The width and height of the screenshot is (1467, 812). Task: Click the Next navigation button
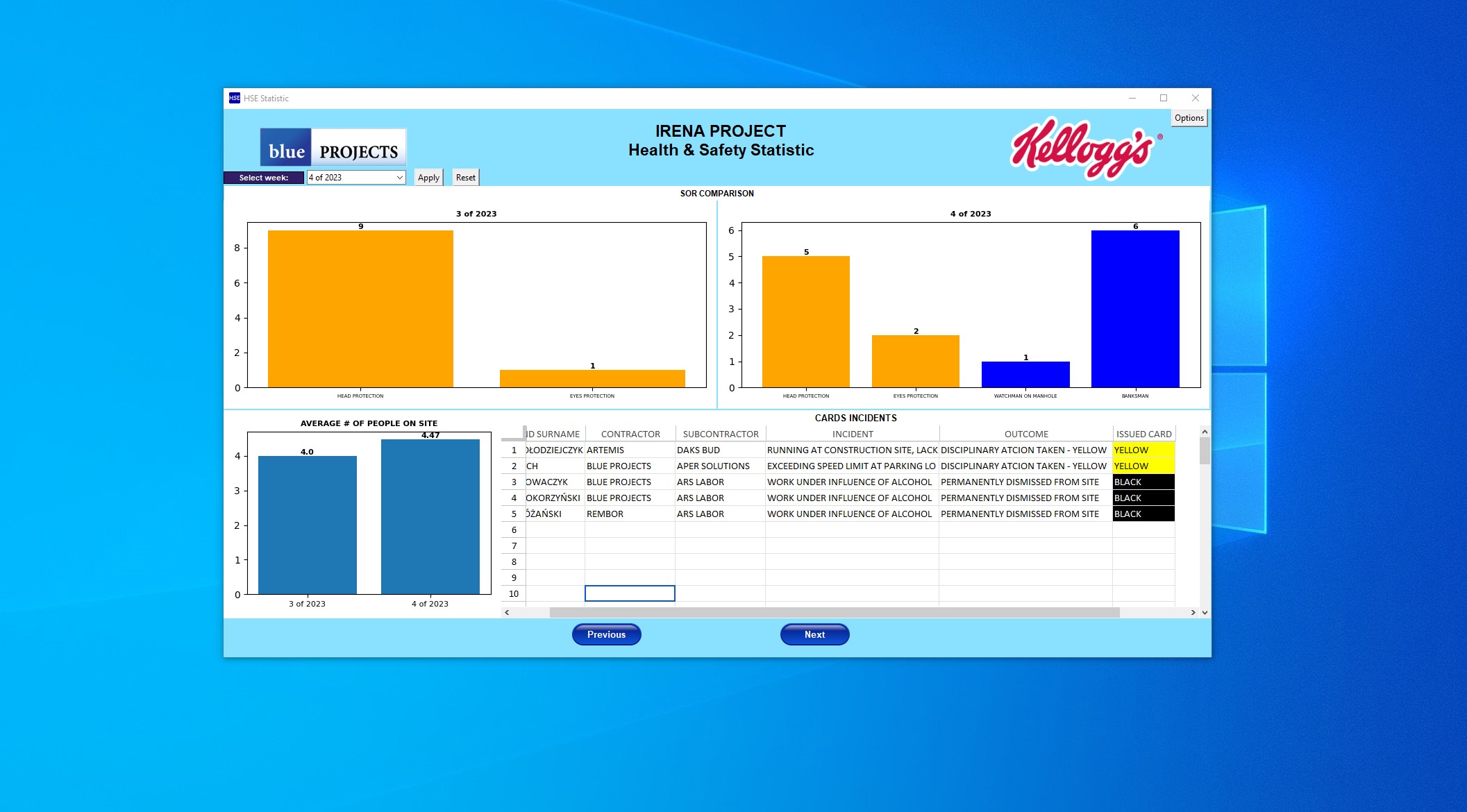coord(814,634)
